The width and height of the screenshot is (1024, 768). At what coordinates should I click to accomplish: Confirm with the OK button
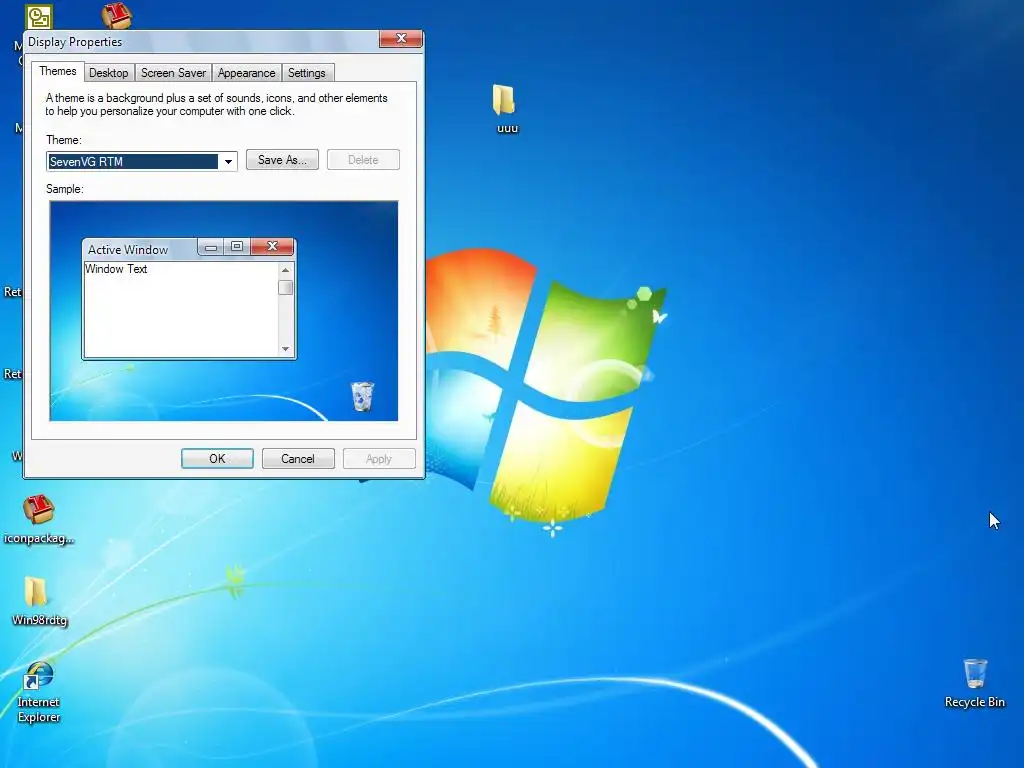(x=217, y=458)
